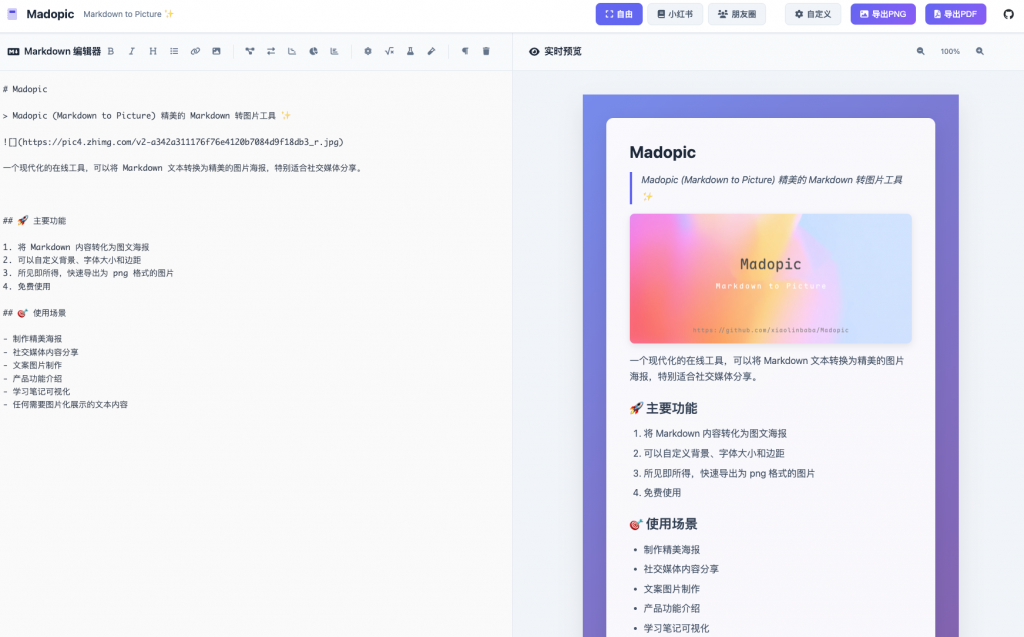
Task: Click the two opposing arrows toolbar icon
Action: click(x=270, y=51)
